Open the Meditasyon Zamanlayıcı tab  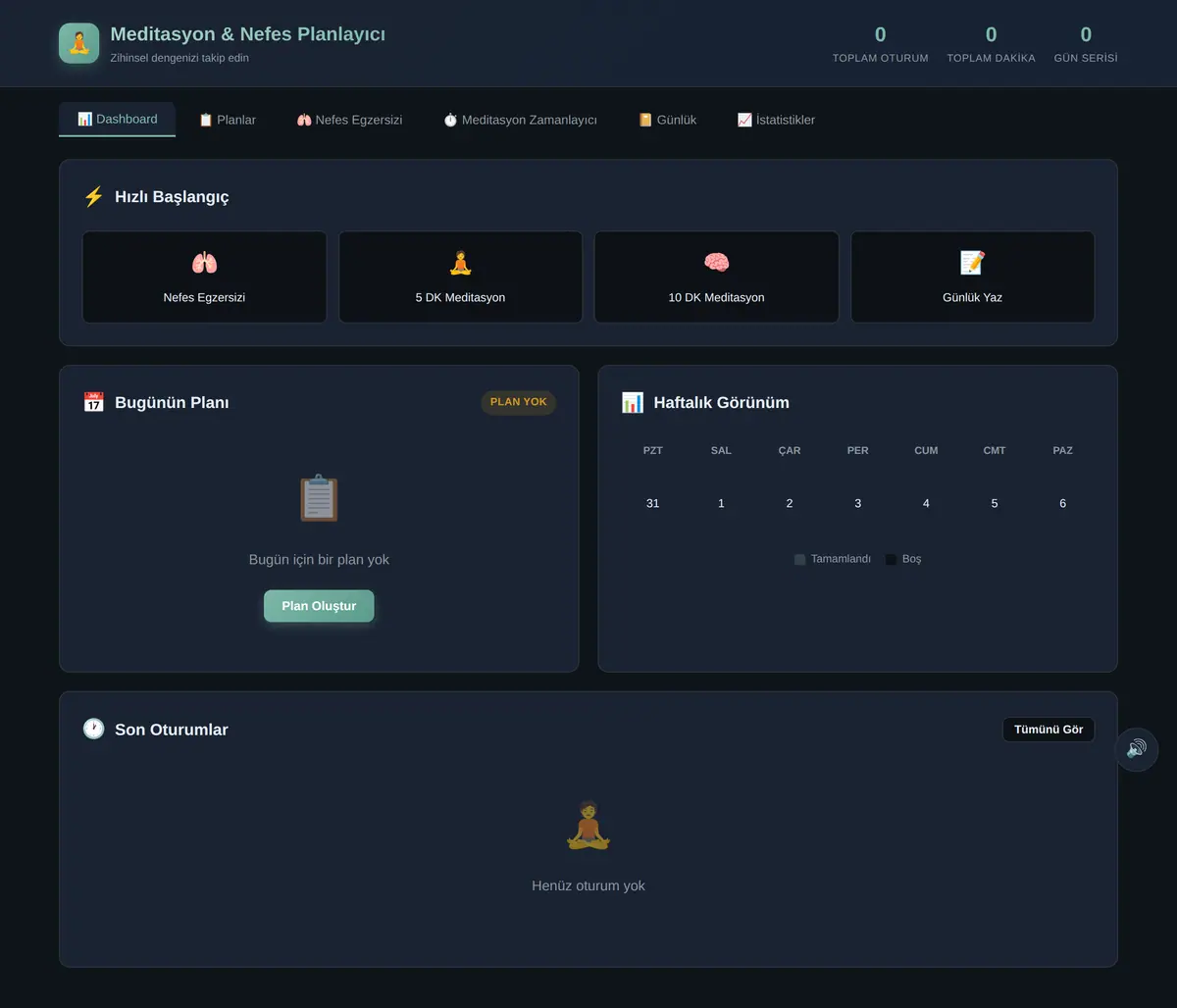click(x=520, y=120)
